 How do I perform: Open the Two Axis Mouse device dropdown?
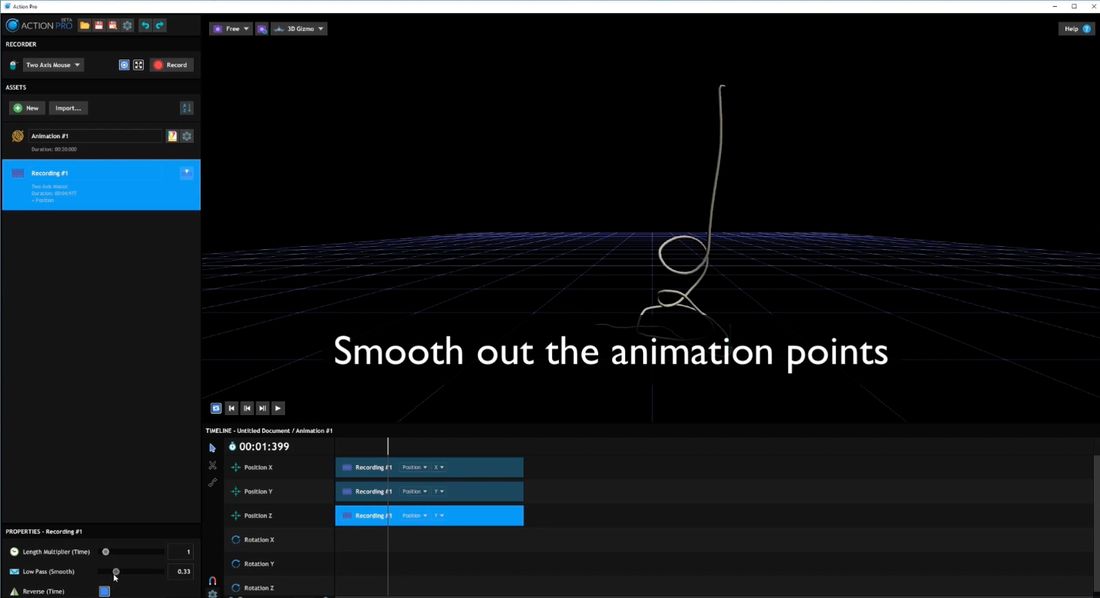pyautogui.click(x=53, y=65)
